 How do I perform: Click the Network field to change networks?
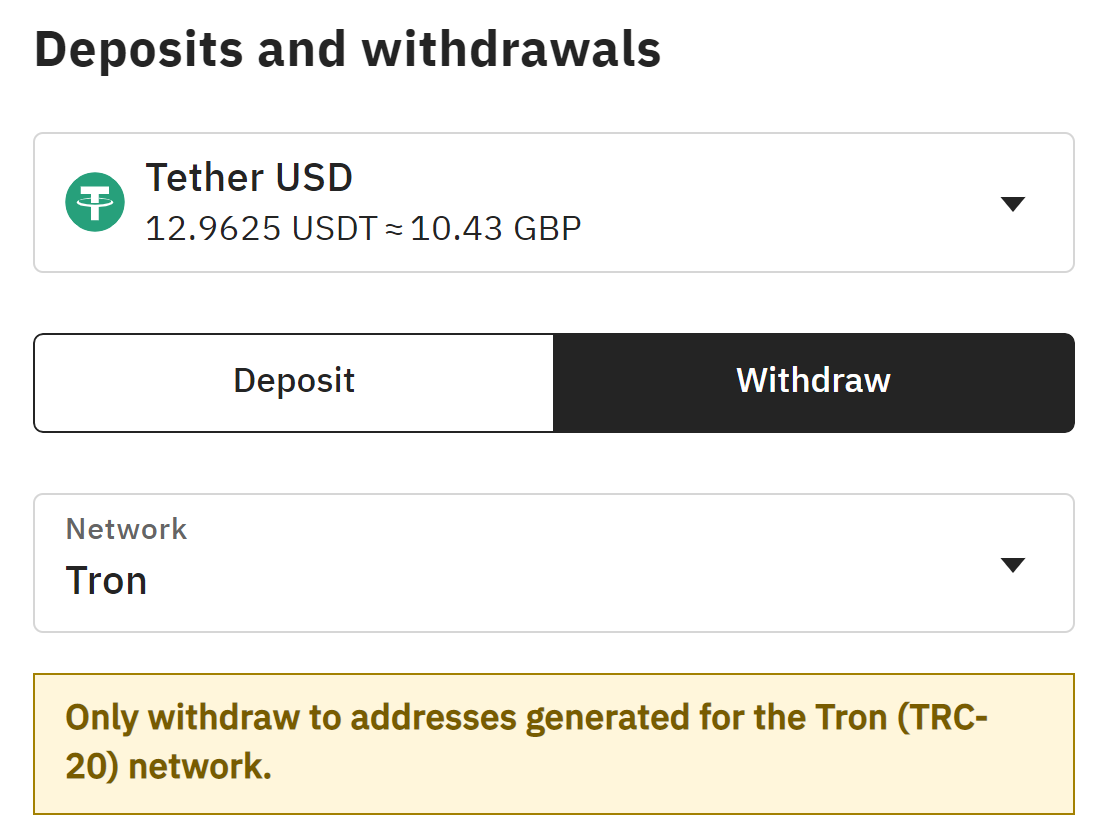pyautogui.click(x=553, y=564)
